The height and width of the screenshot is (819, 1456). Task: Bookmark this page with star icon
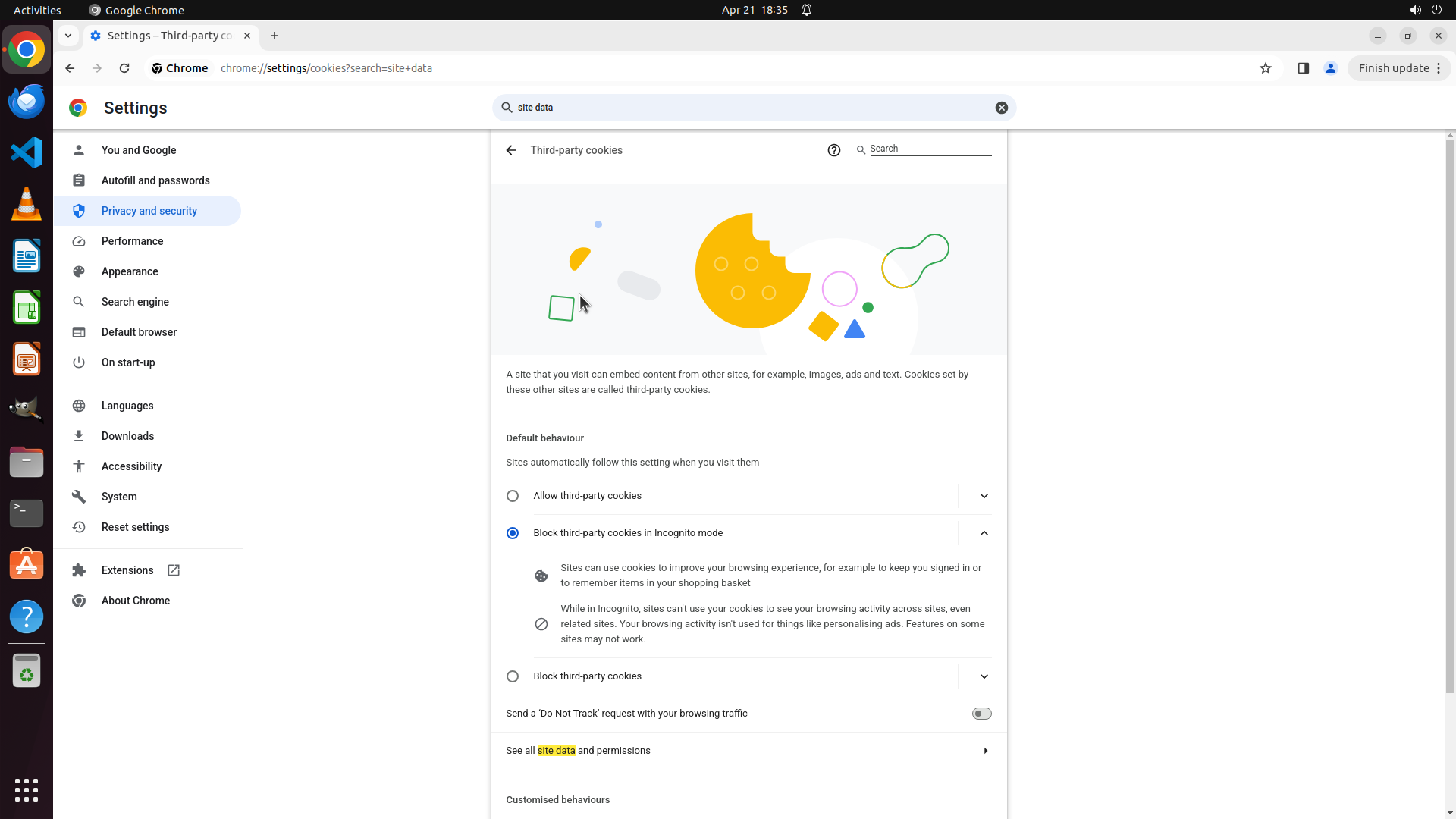[1265, 68]
